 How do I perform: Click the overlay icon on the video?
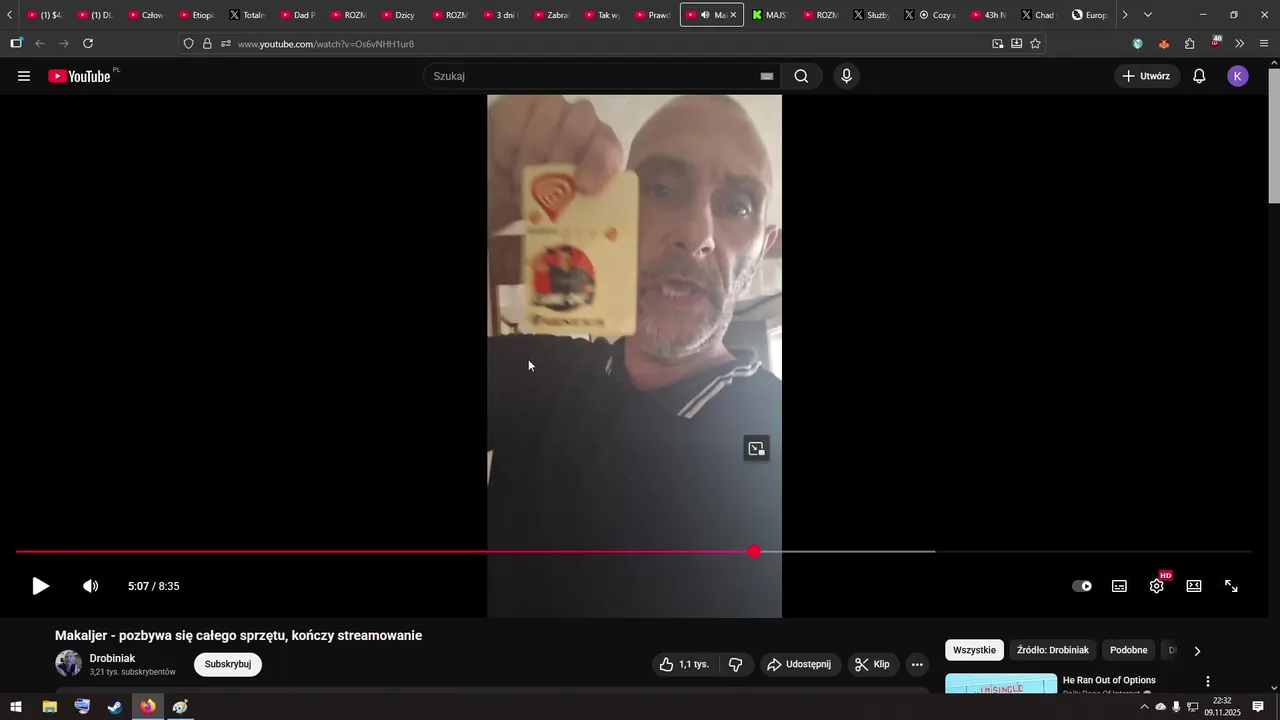756,449
